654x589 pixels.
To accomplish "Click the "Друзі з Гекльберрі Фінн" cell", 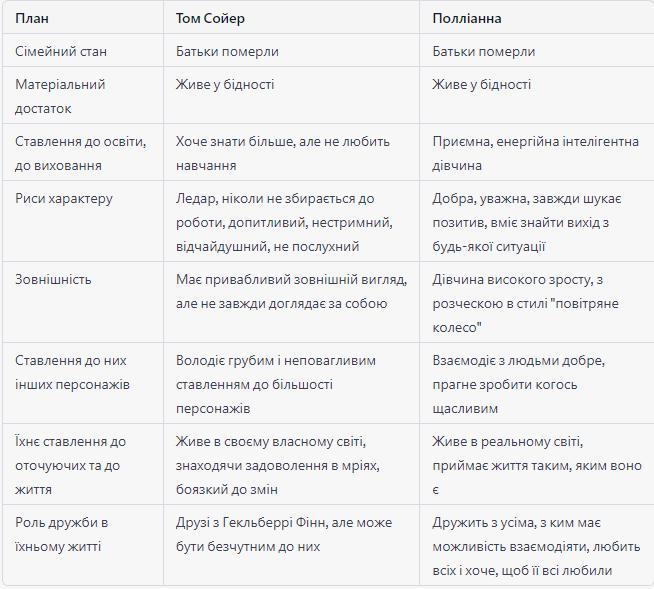I will (x=284, y=534).
